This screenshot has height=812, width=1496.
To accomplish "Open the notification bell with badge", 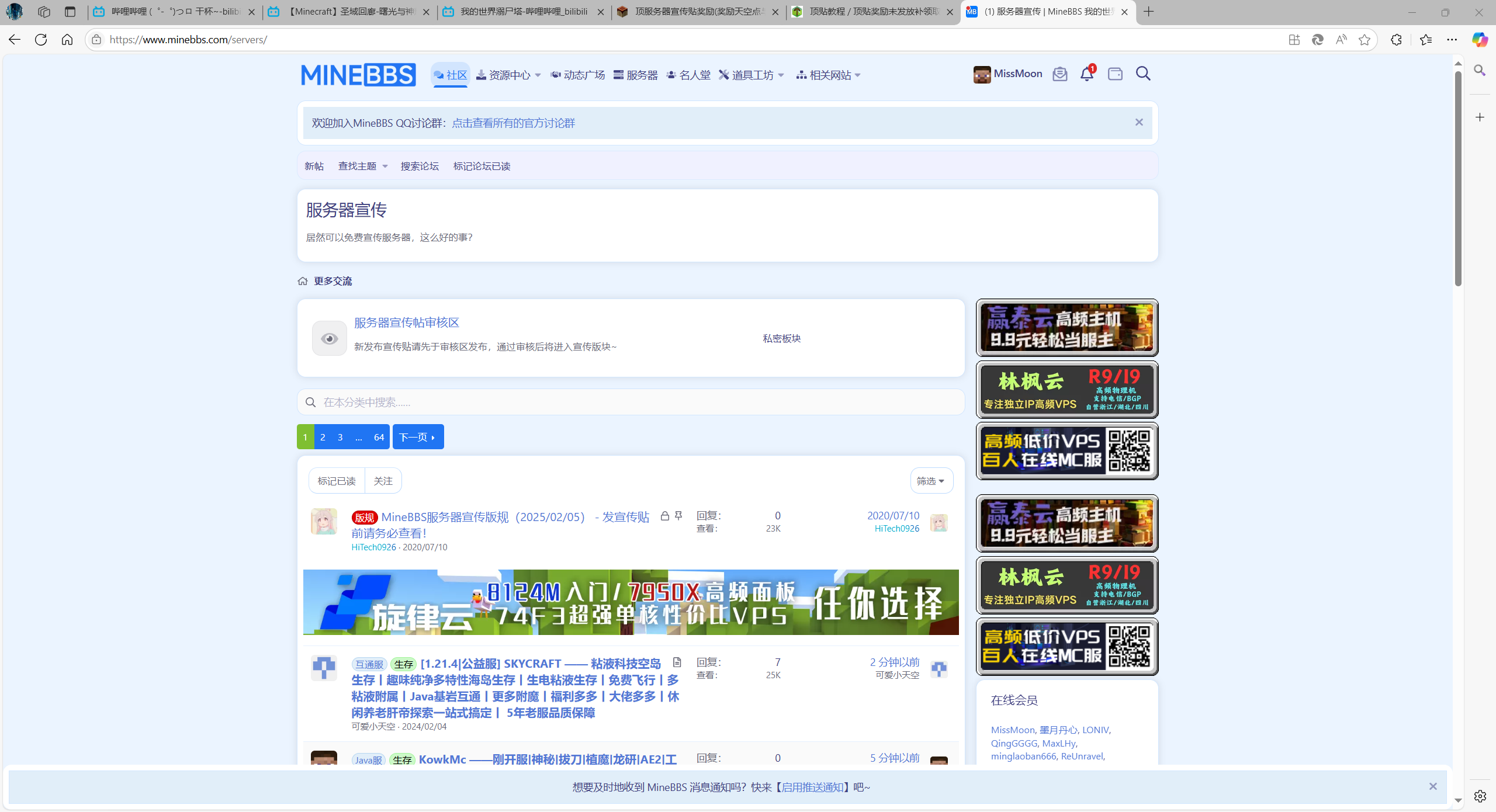I will pyautogui.click(x=1087, y=74).
